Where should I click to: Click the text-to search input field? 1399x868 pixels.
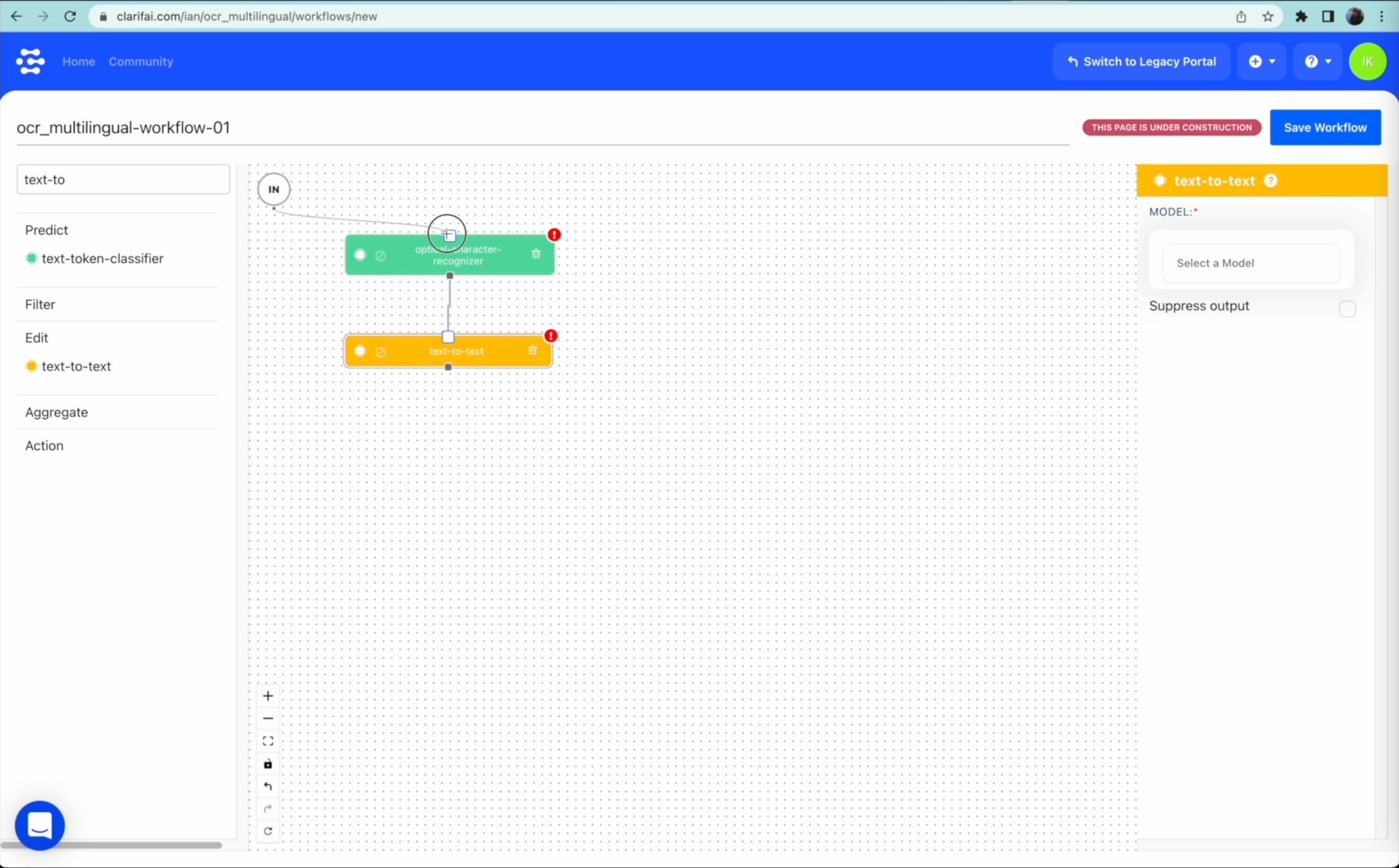pos(123,180)
